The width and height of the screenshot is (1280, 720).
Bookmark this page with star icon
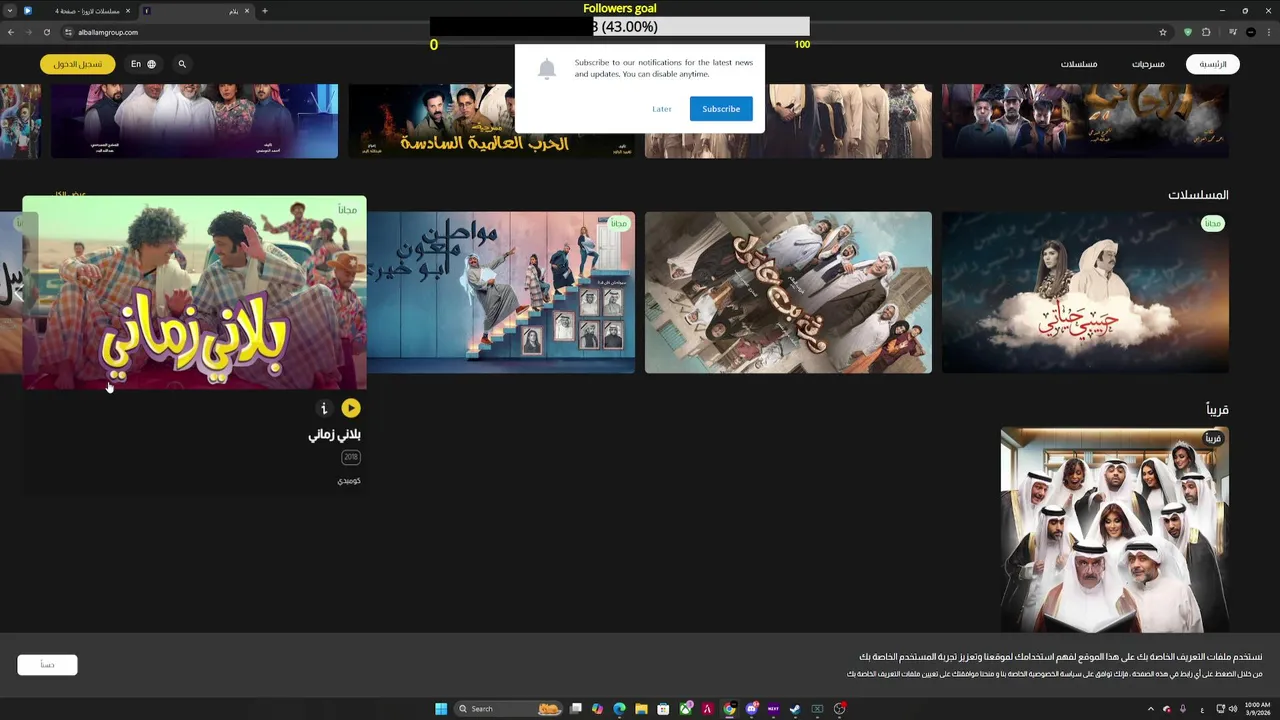pos(1163,32)
